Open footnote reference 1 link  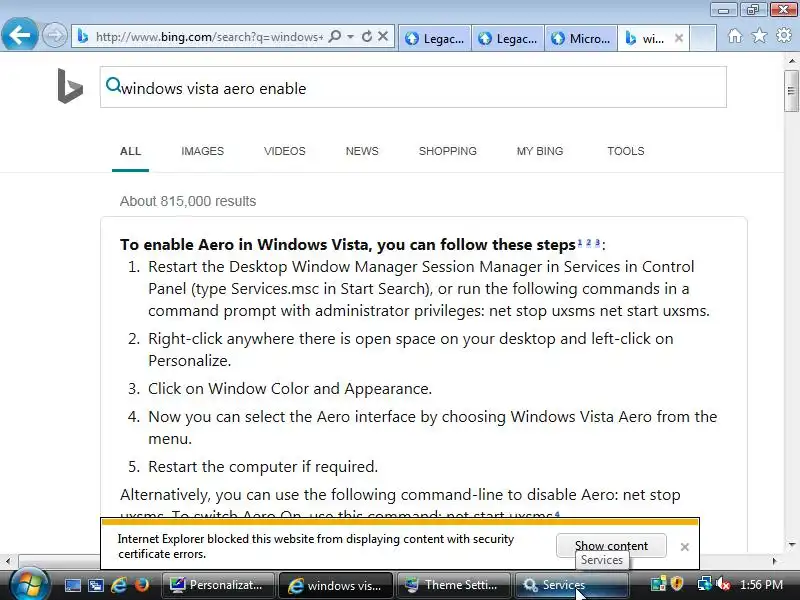pyautogui.click(x=580, y=243)
